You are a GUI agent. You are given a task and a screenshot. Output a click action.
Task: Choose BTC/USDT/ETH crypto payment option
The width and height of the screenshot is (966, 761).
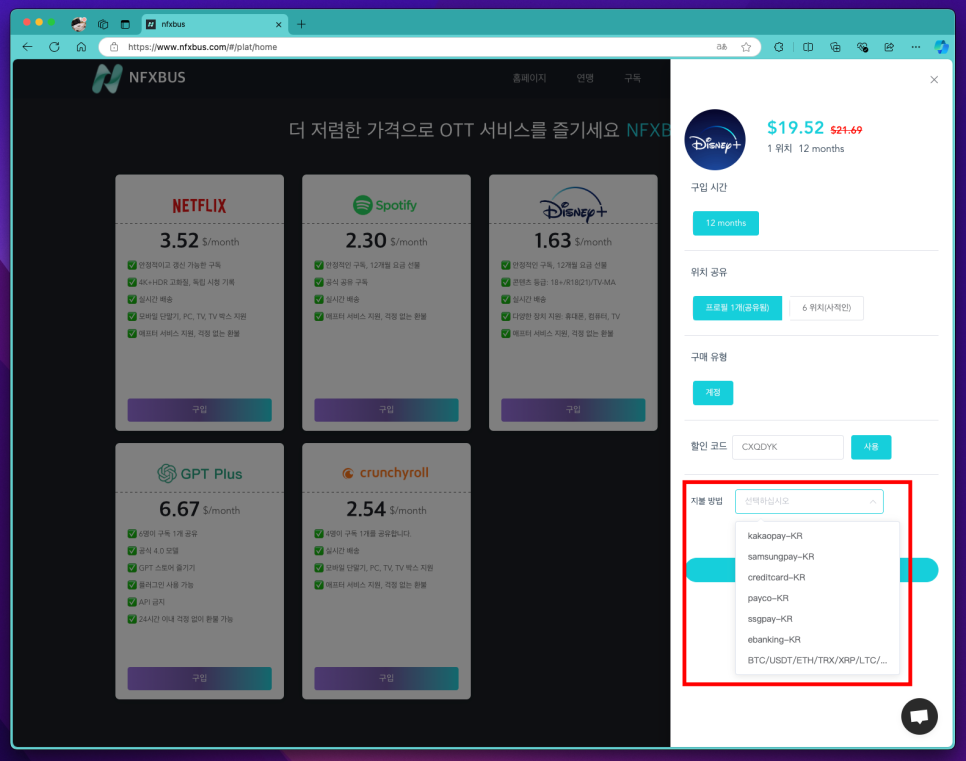(817, 660)
